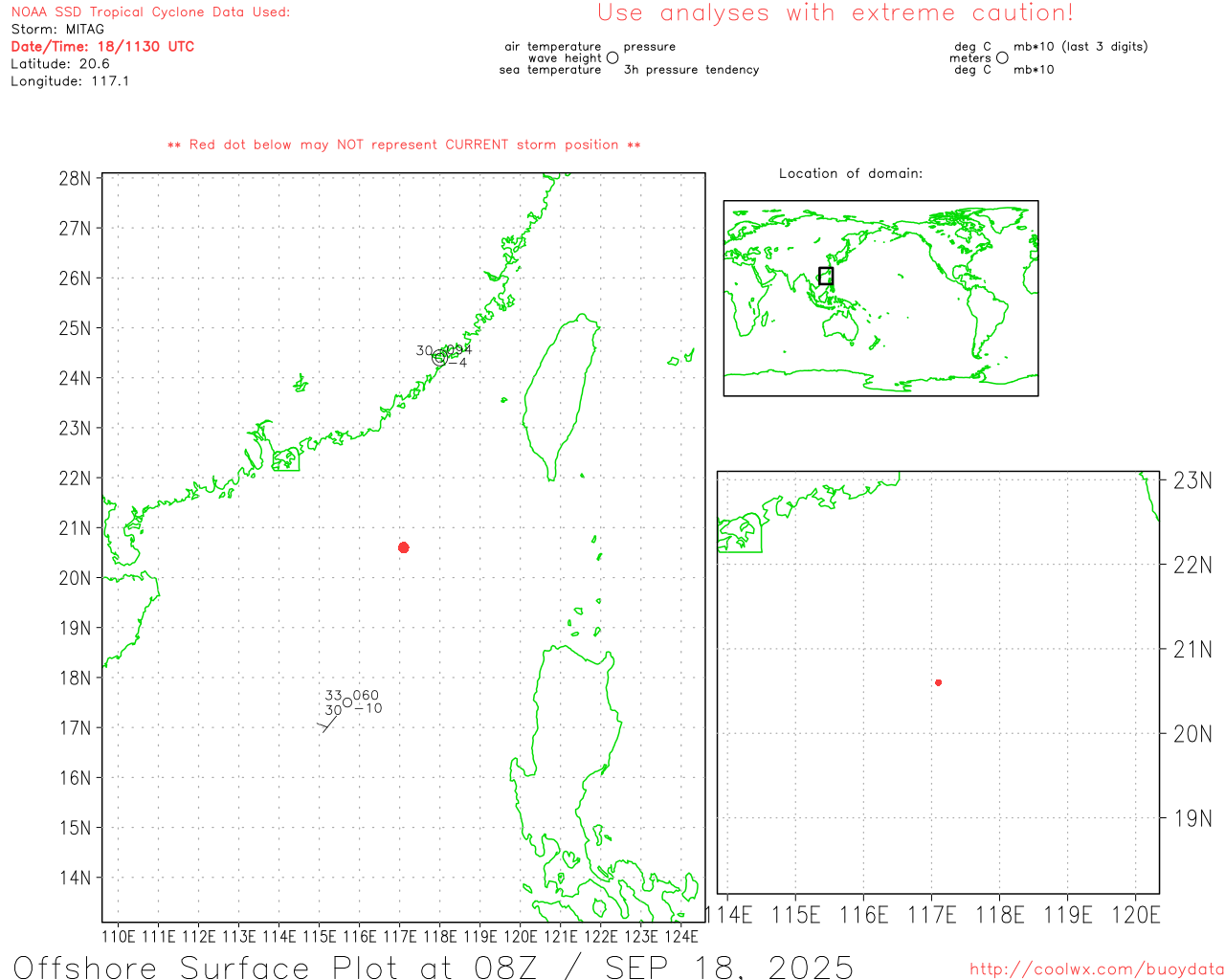Image resolution: width=1225 pixels, height=980 pixels.
Task: Open the coolwx.com/buoydata URL
Action: click(1097, 969)
